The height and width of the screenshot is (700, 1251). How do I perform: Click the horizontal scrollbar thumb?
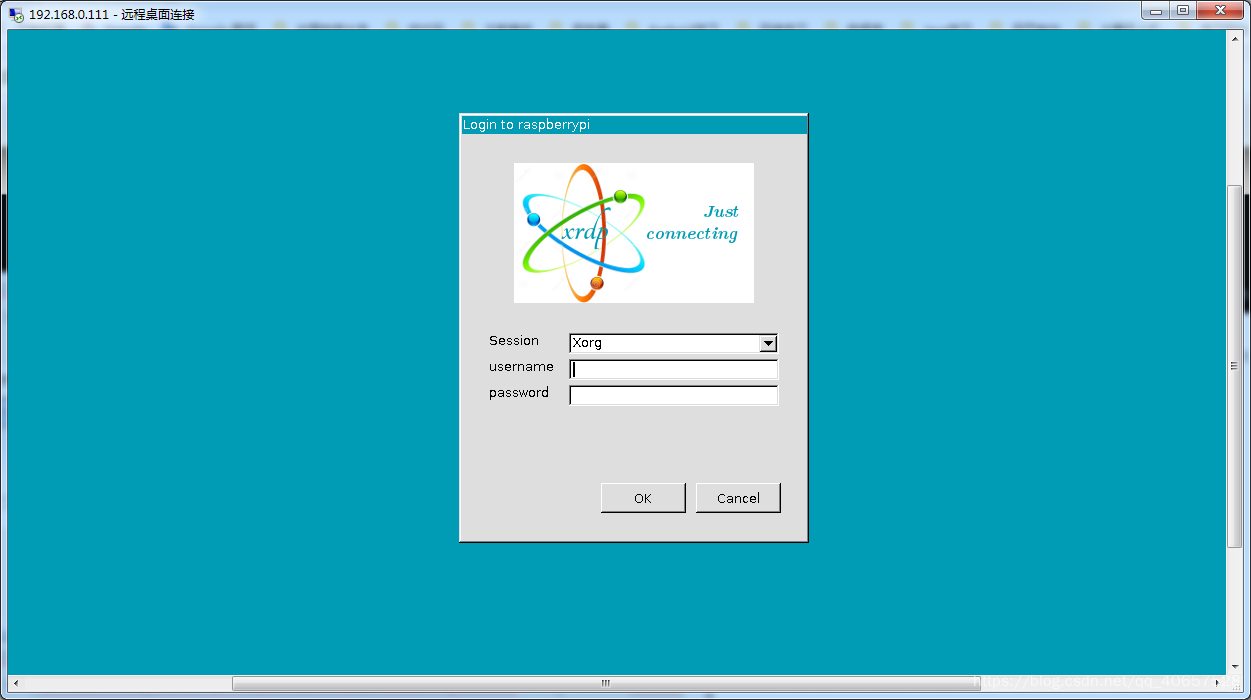pyautogui.click(x=606, y=683)
